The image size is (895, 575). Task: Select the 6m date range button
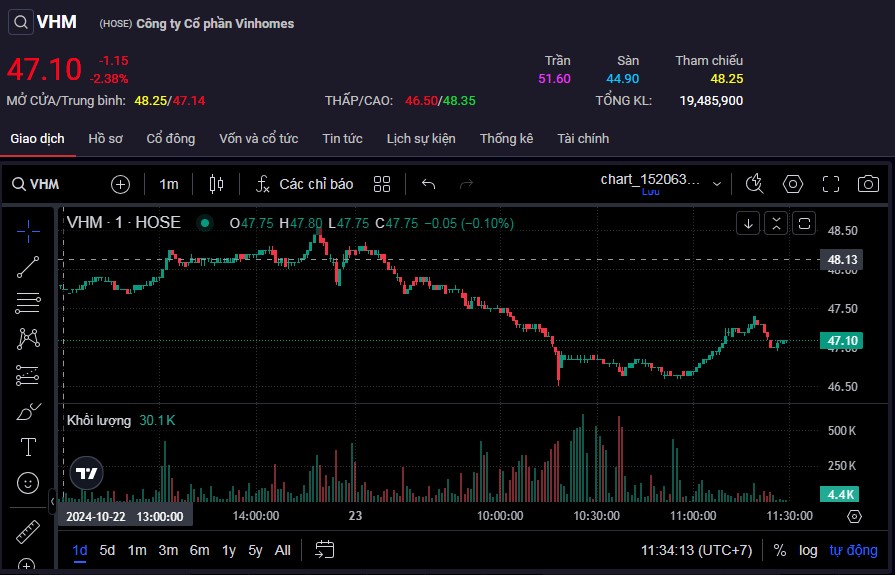point(199,550)
